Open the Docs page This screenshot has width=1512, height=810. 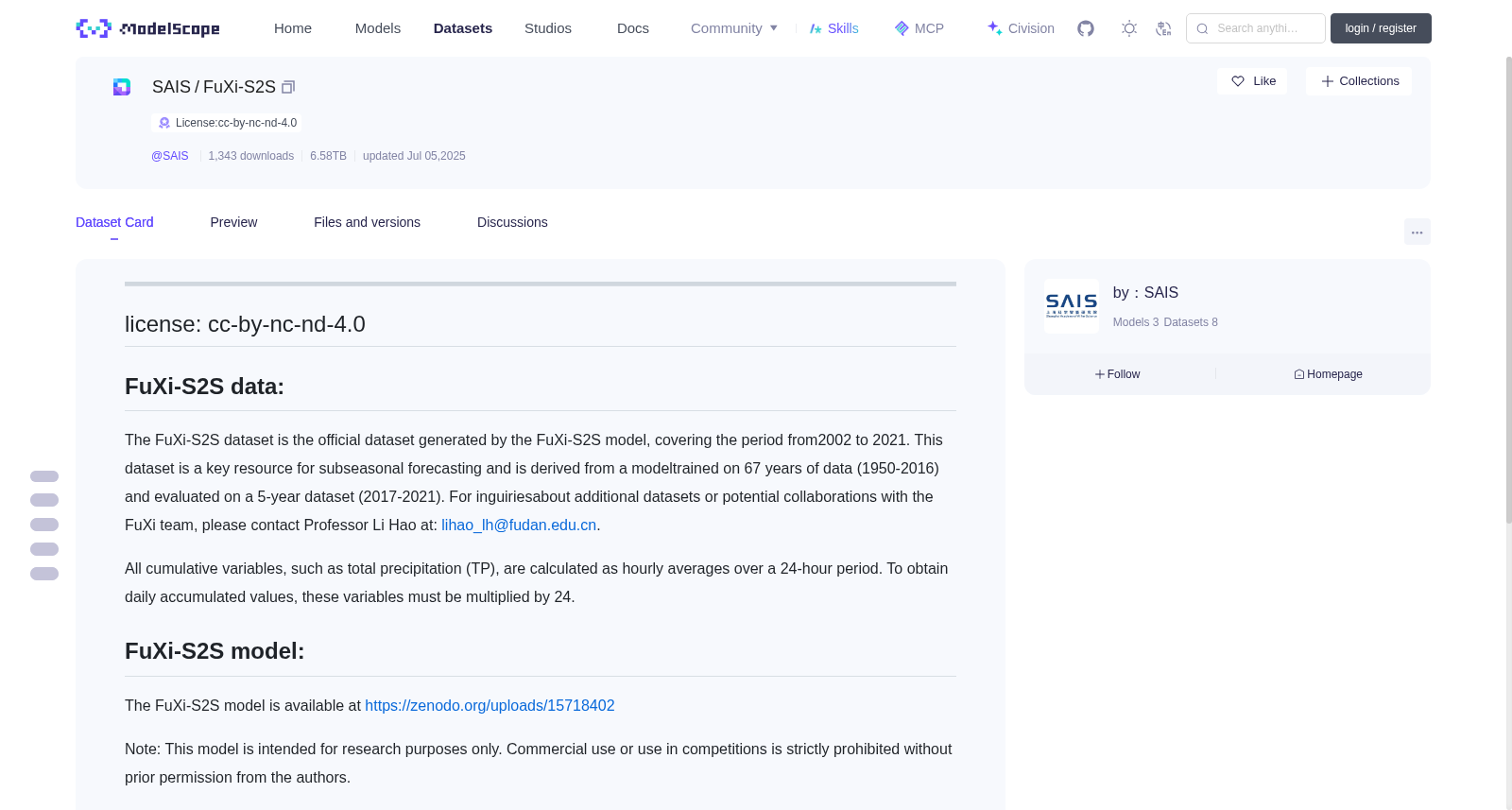tap(633, 28)
